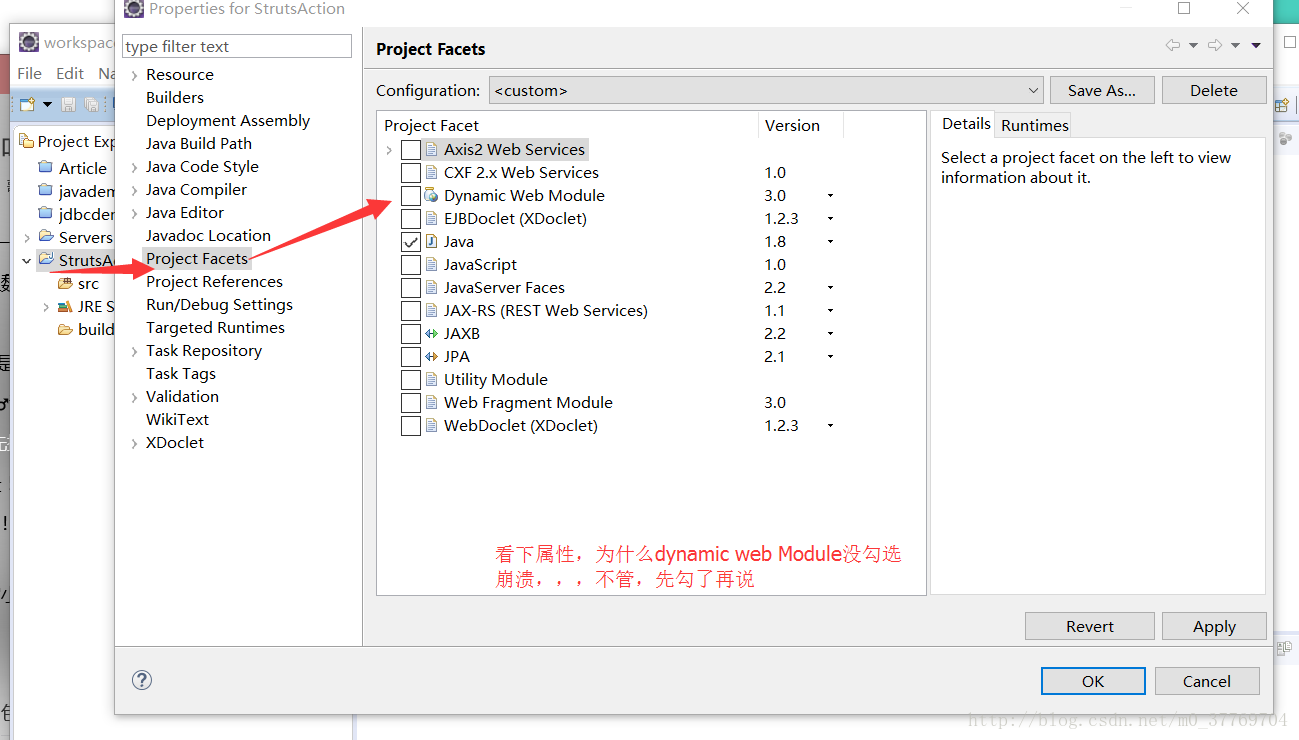The width and height of the screenshot is (1299, 740).
Task: Check the Axis2 Web Services checkbox
Action: click(410, 150)
